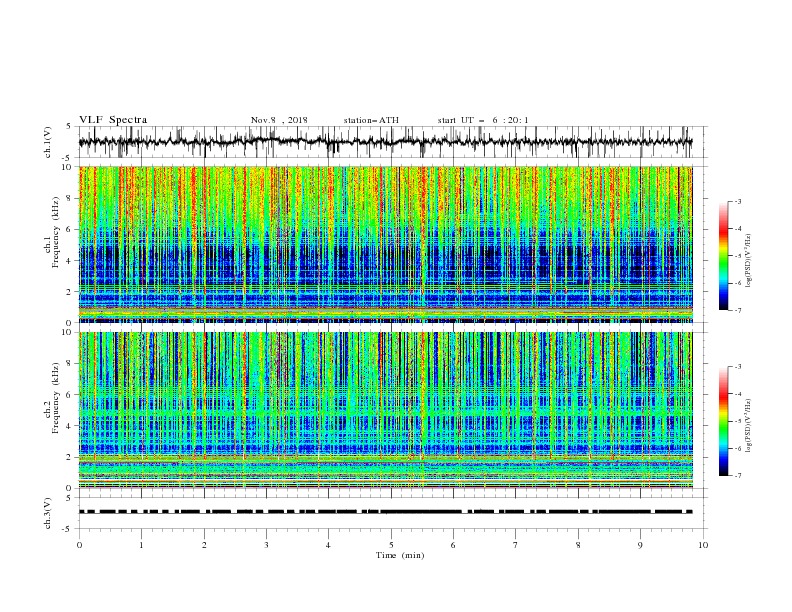Screen dimensions: 792x612
Task: Click the "-5" label on ch.1 color bar
Action: pos(738,256)
